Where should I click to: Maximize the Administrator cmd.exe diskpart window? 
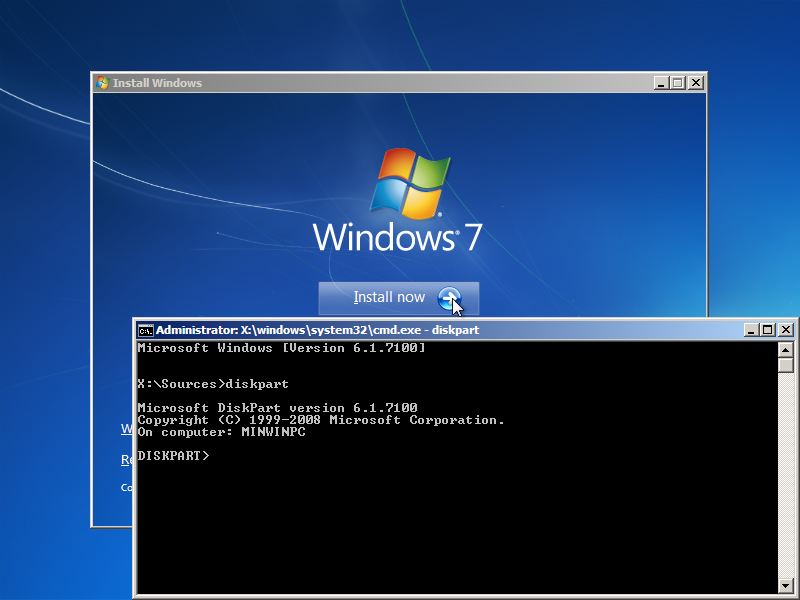coord(768,330)
